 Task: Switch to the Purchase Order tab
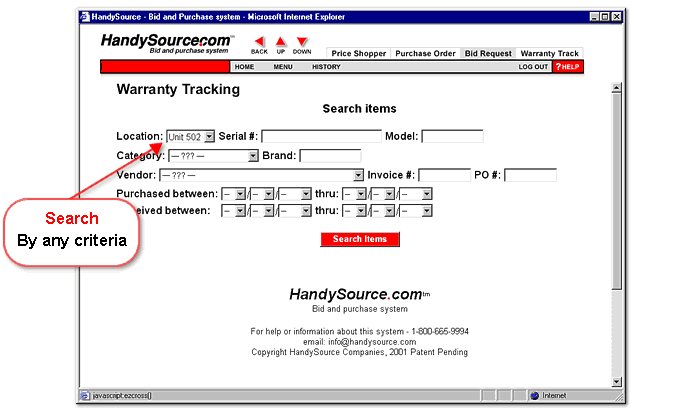[x=425, y=54]
